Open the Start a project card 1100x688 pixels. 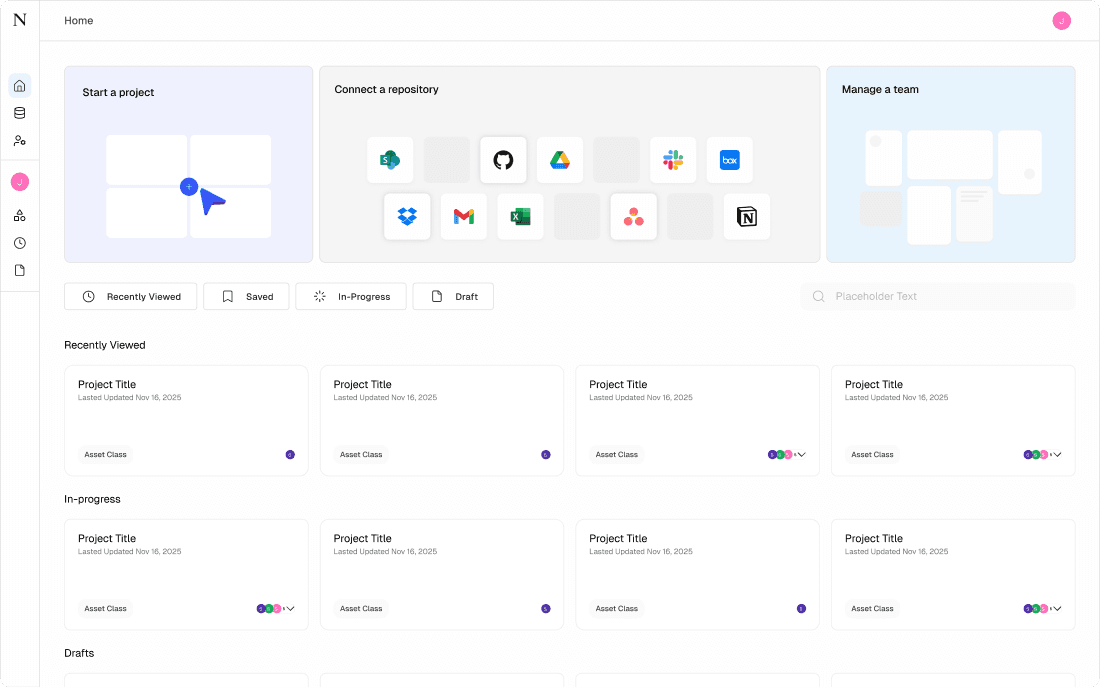coord(189,164)
